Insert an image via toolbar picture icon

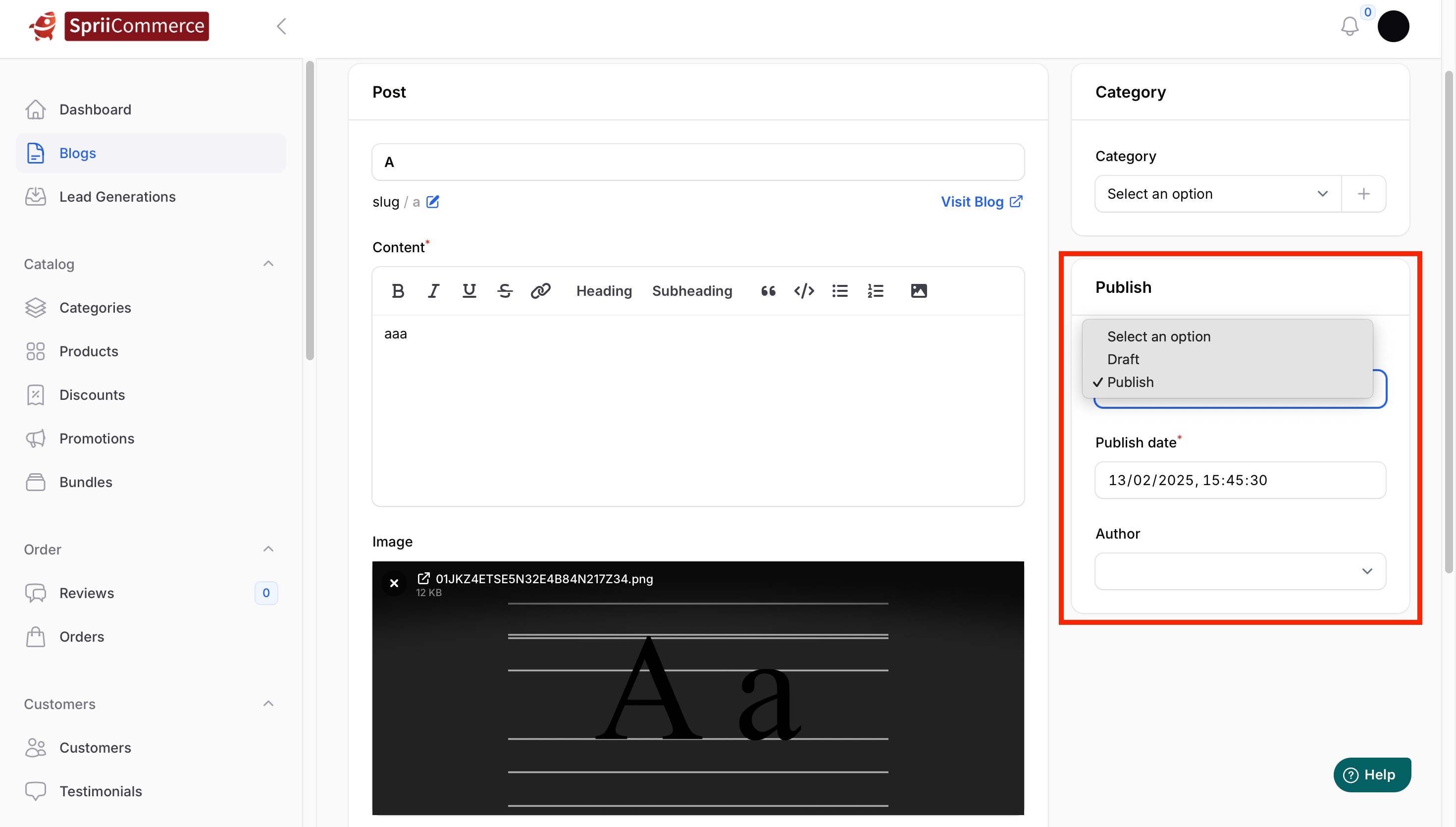click(919, 291)
